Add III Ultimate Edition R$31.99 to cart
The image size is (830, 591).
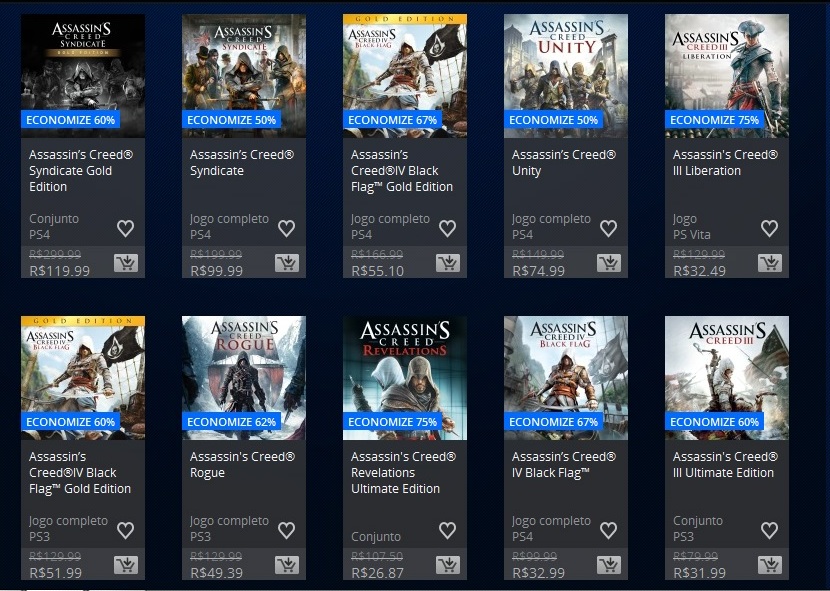click(x=770, y=565)
